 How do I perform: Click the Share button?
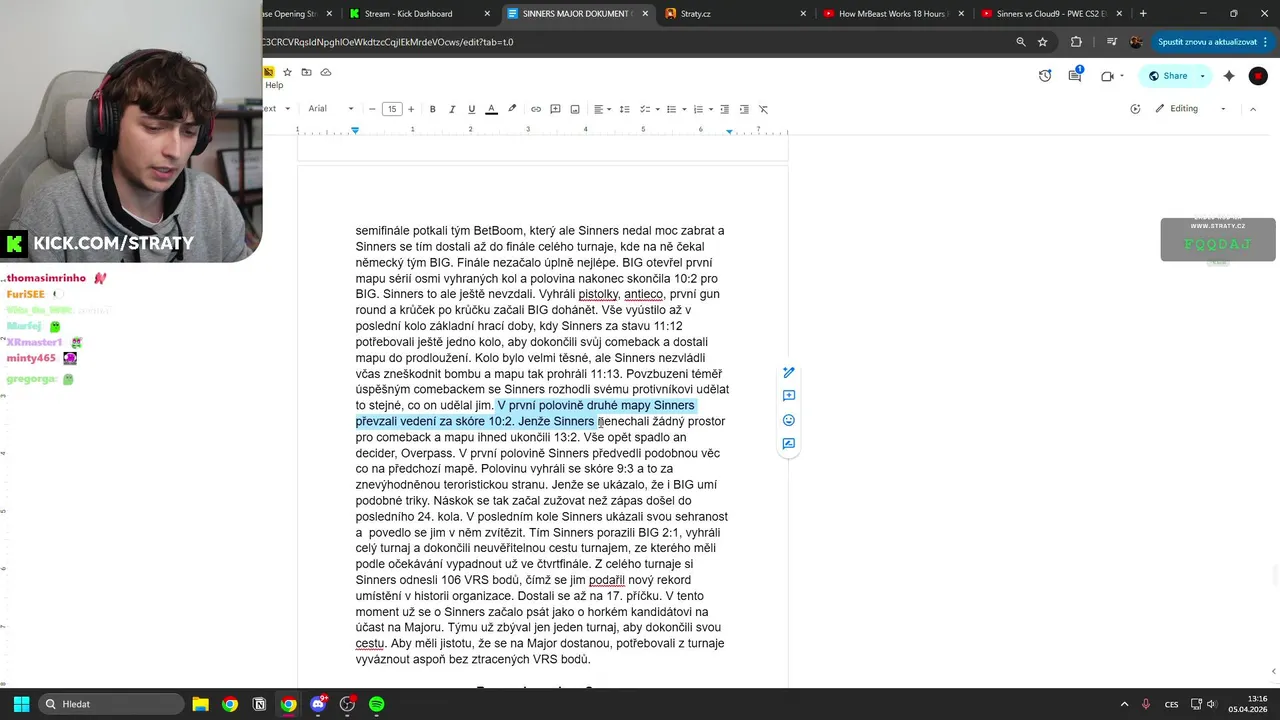coord(1168,76)
